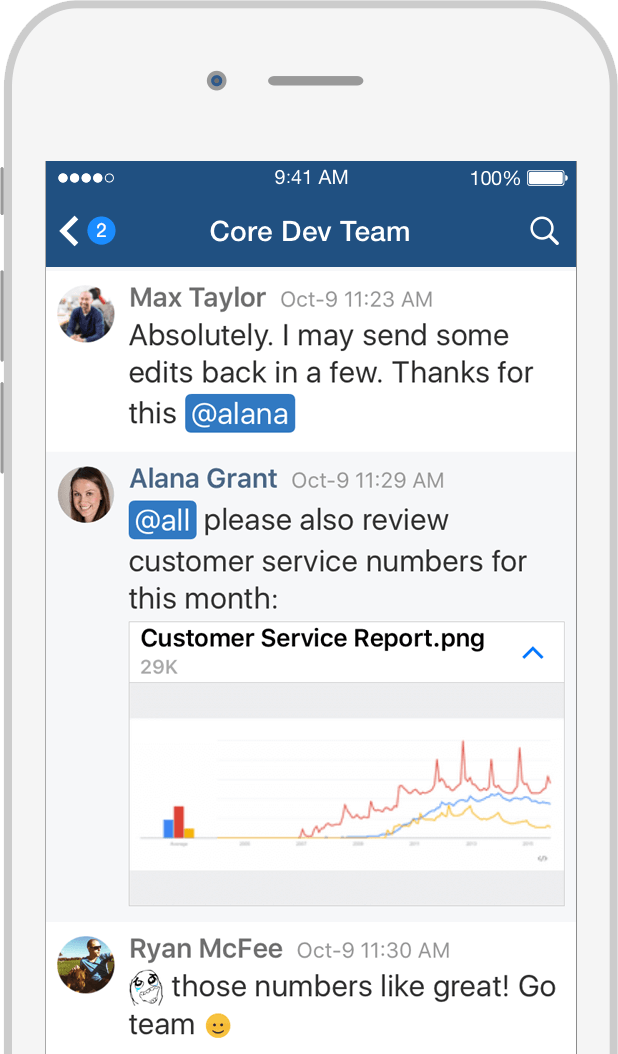Tap the Alana Grant sender name
The width and height of the screenshot is (618, 1054).
point(204,479)
